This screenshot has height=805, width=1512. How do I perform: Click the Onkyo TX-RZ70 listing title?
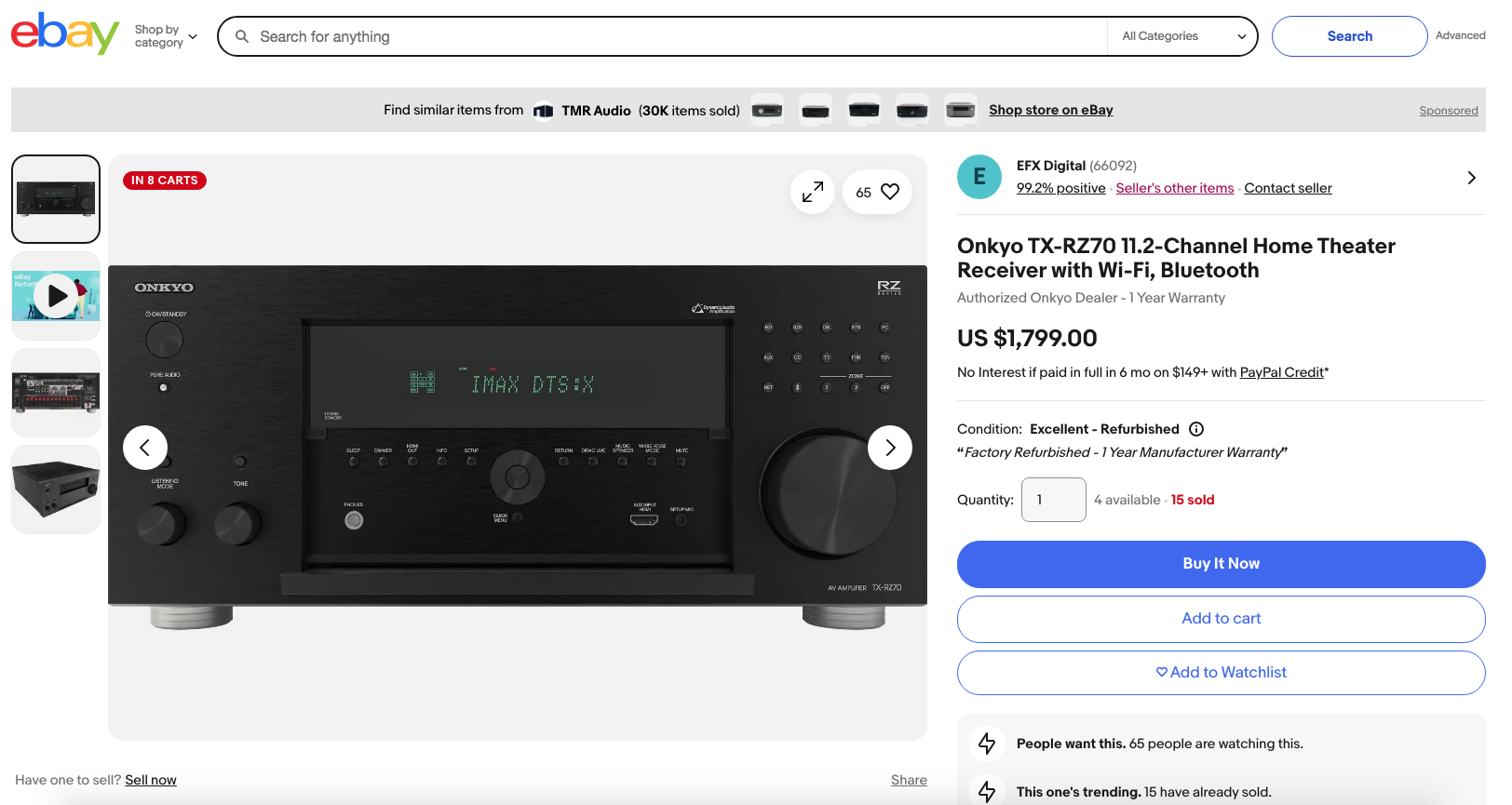(x=1176, y=258)
